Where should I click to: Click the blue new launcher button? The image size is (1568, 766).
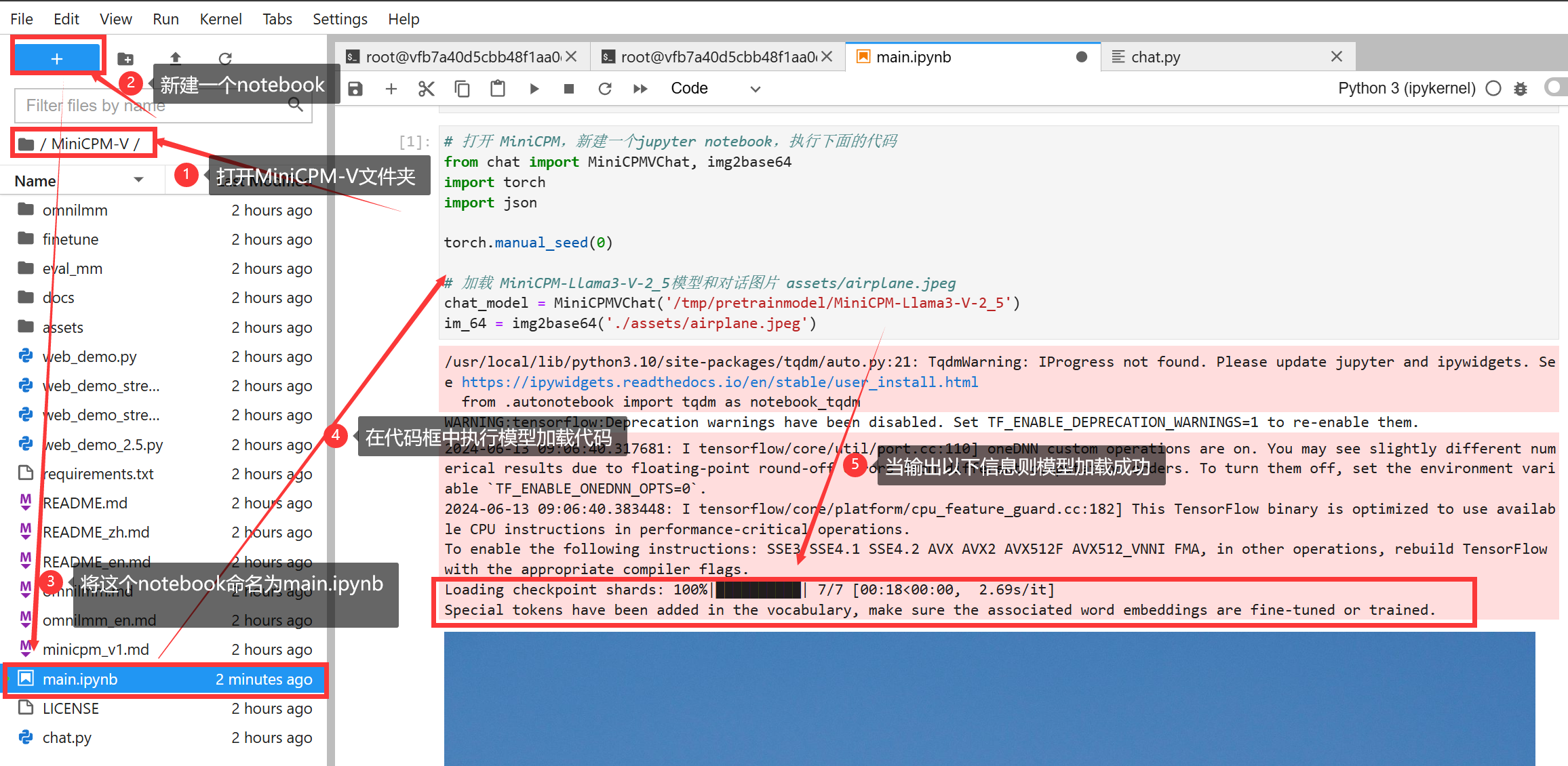click(x=57, y=58)
